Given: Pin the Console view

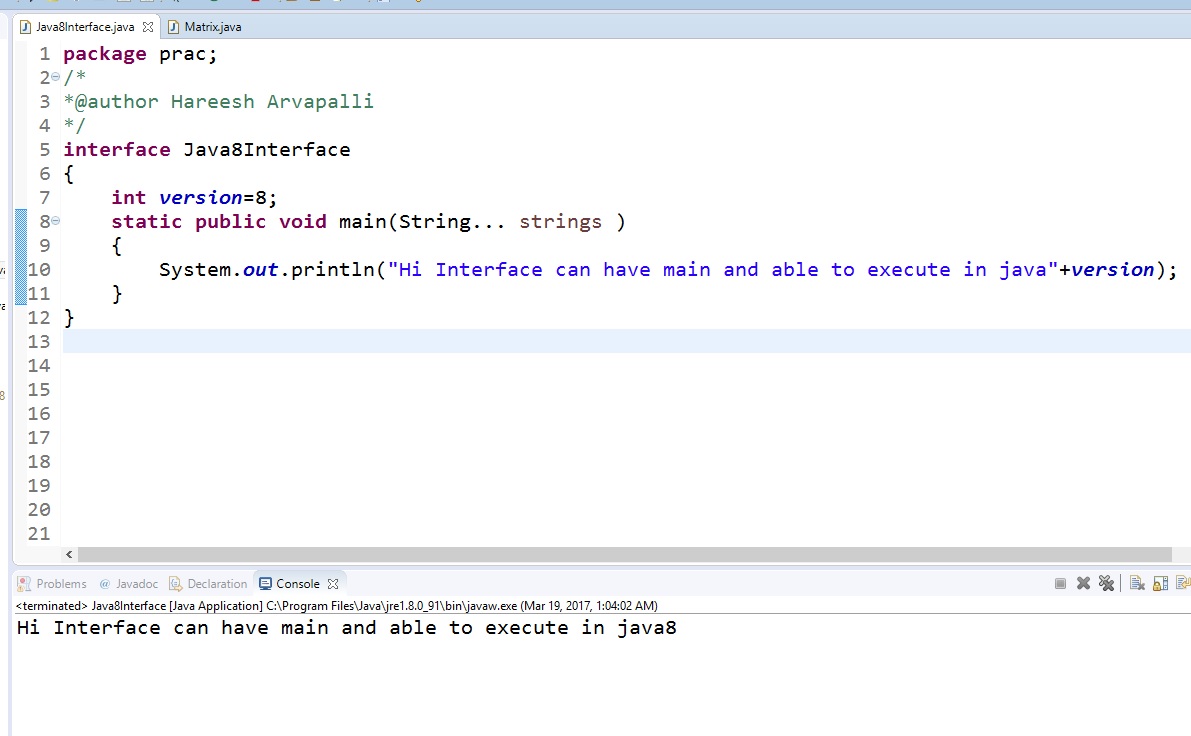Looking at the screenshot, I should (1184, 583).
